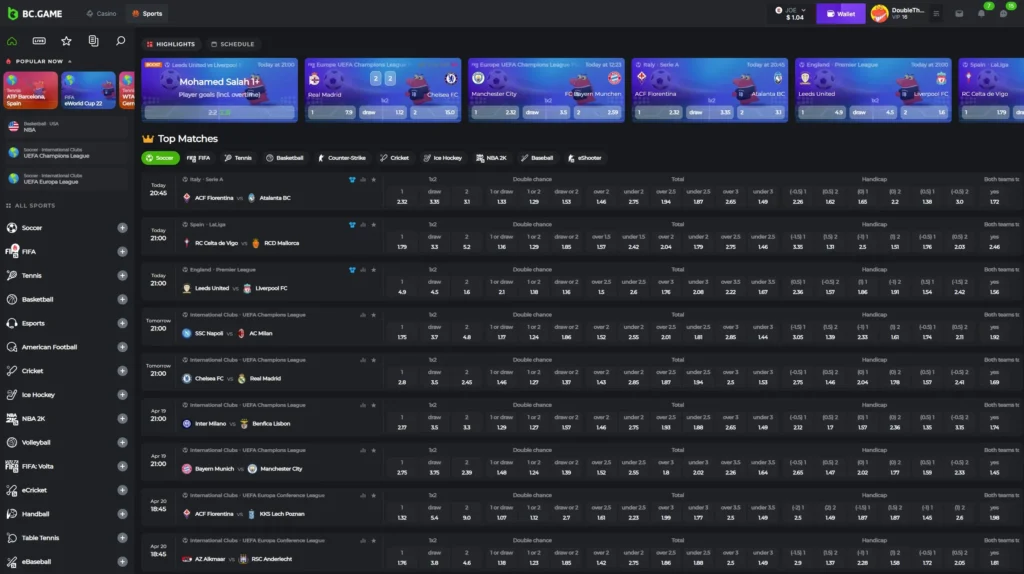Open the NBA popular league link
The height and width of the screenshot is (574, 1024).
67,127
